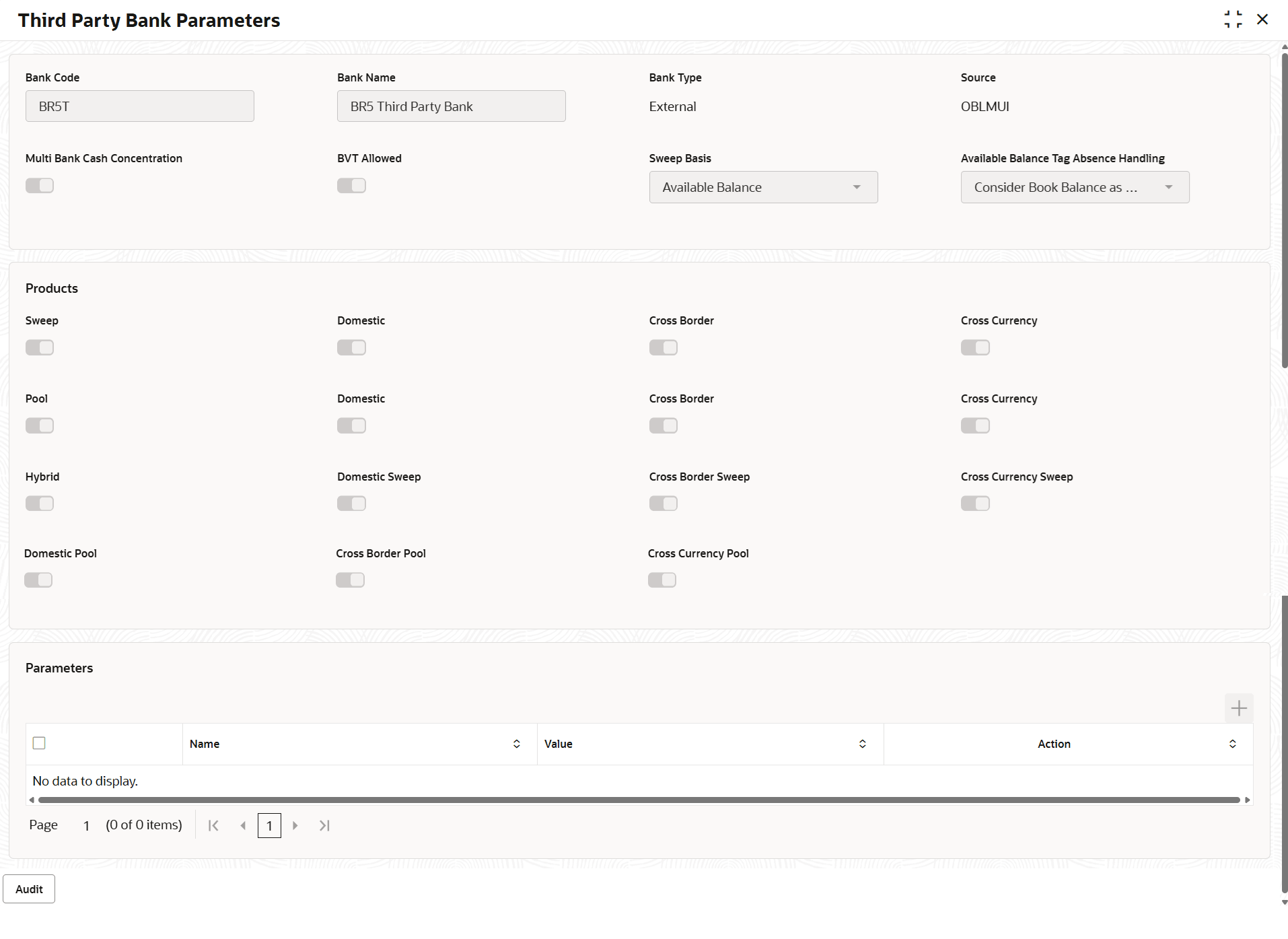Add a new parameter row with plus icon
The height and width of the screenshot is (939, 1288).
(1239, 708)
